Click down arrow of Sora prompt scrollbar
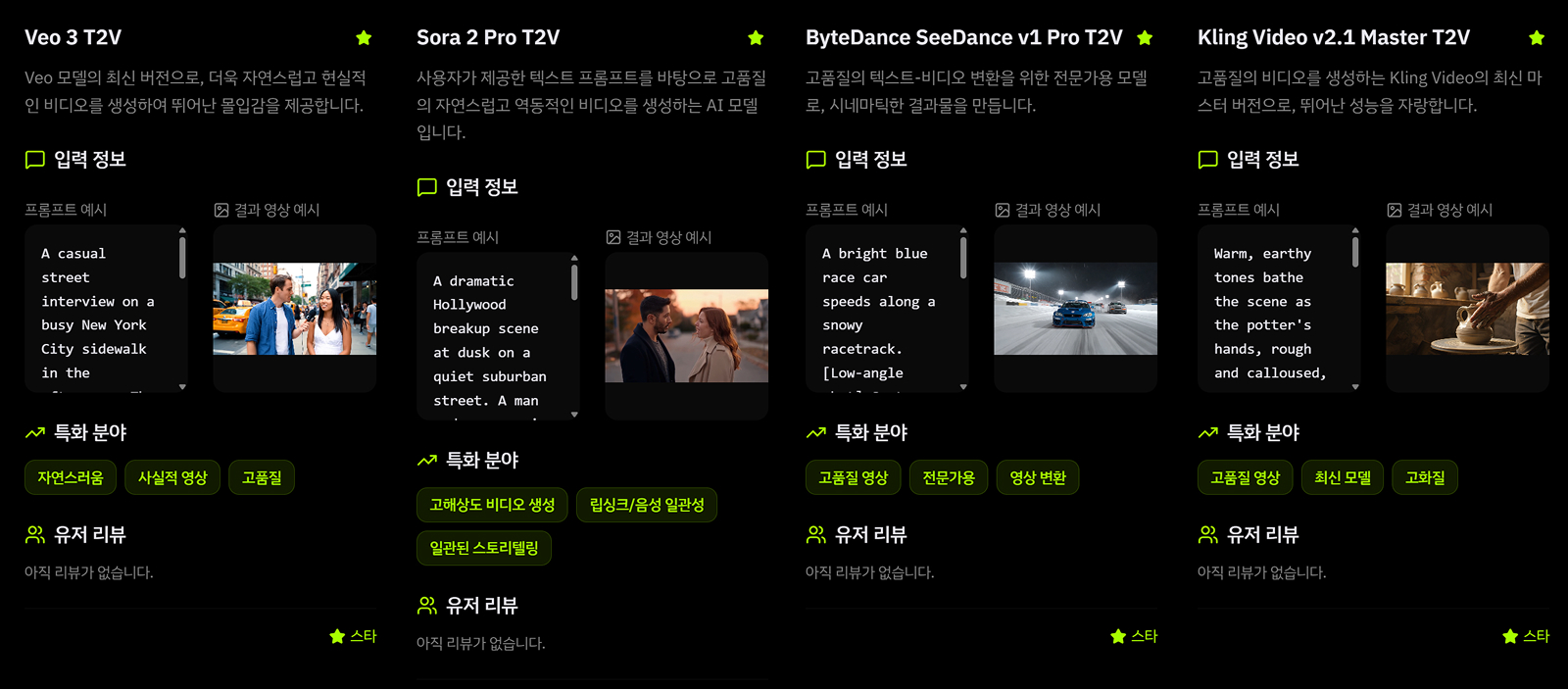Image resolution: width=1568 pixels, height=690 pixels. pos(574,415)
